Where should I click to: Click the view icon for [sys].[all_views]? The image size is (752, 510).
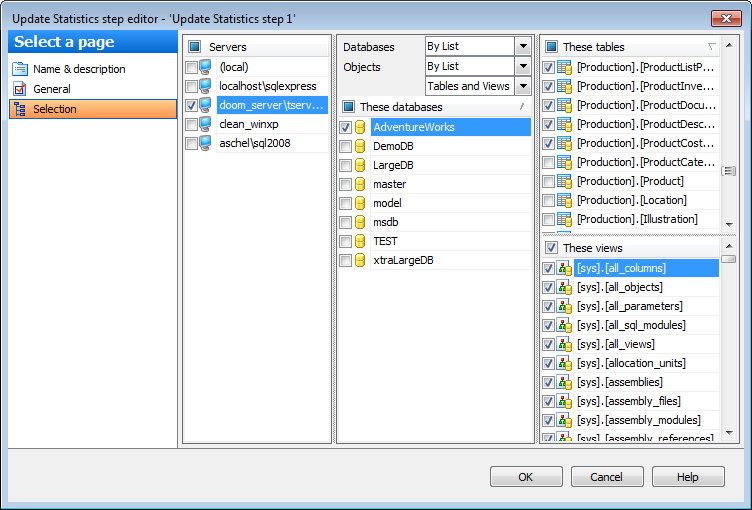tap(564, 344)
